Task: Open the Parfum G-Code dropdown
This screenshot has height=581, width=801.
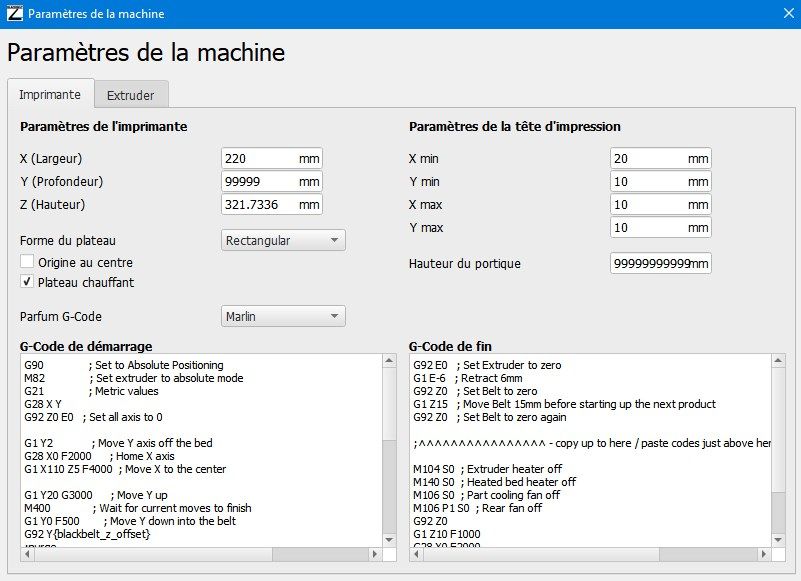Action: pyautogui.click(x=283, y=316)
